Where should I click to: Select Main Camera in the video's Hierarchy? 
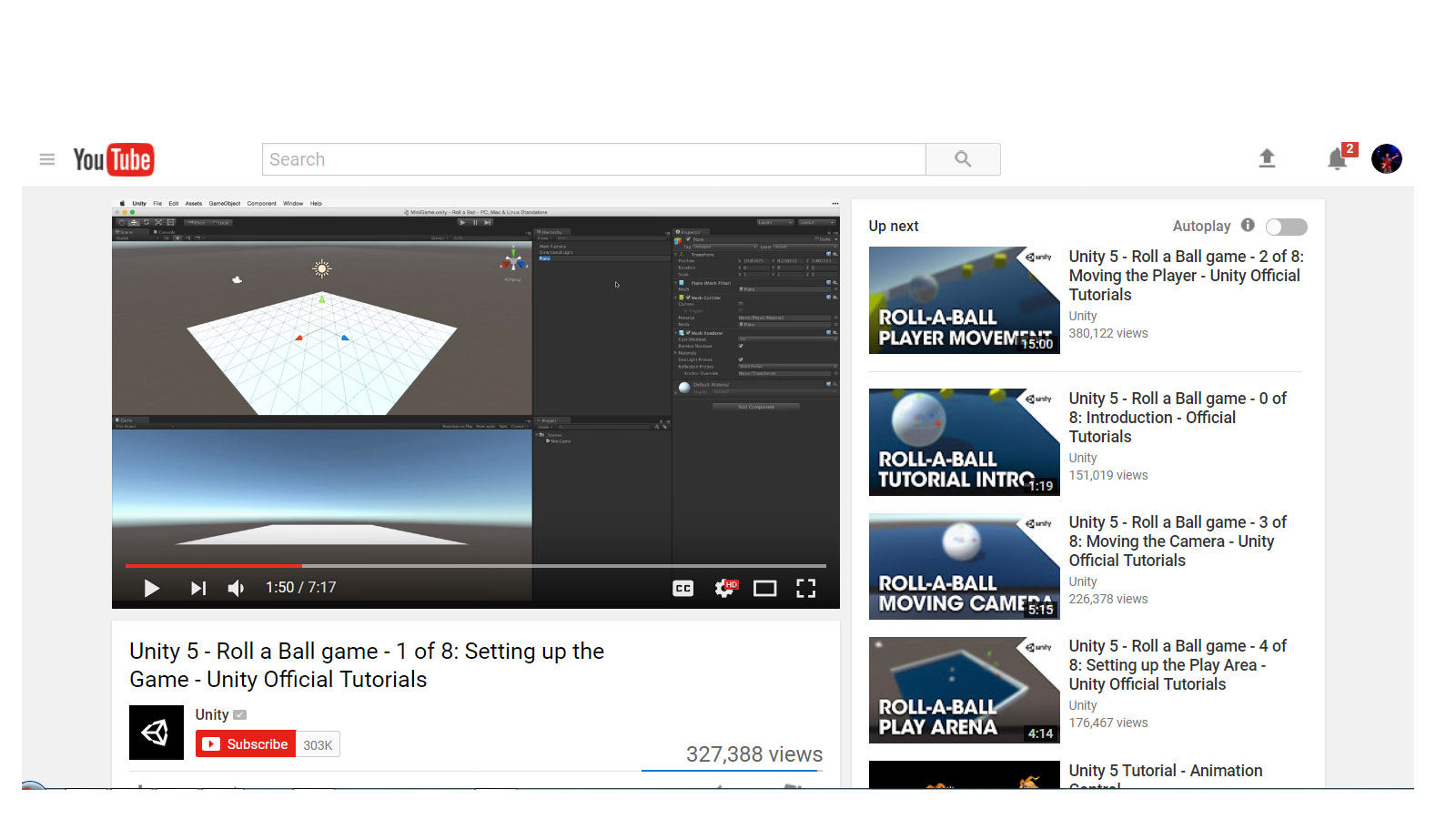click(x=552, y=246)
